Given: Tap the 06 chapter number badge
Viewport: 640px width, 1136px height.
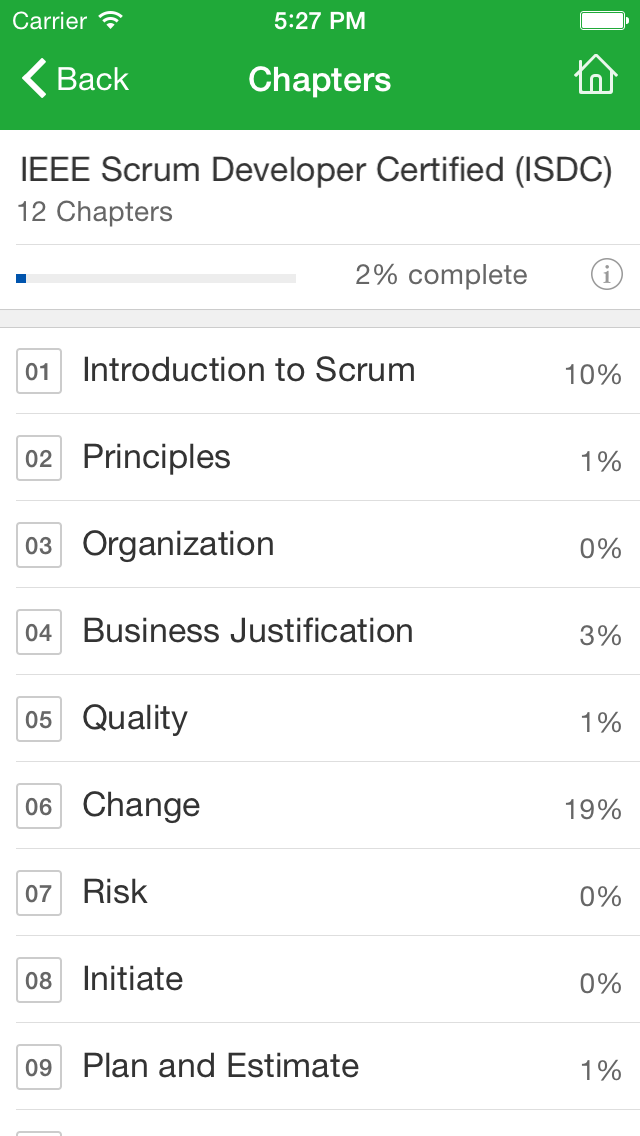Looking at the screenshot, I should click(x=39, y=807).
